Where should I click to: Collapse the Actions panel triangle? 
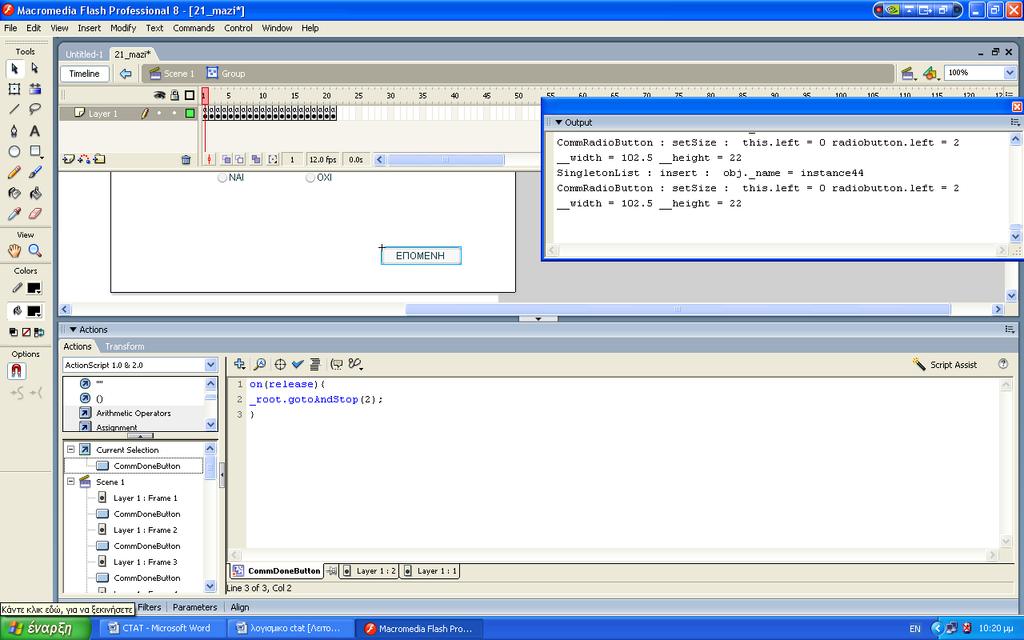[73, 330]
